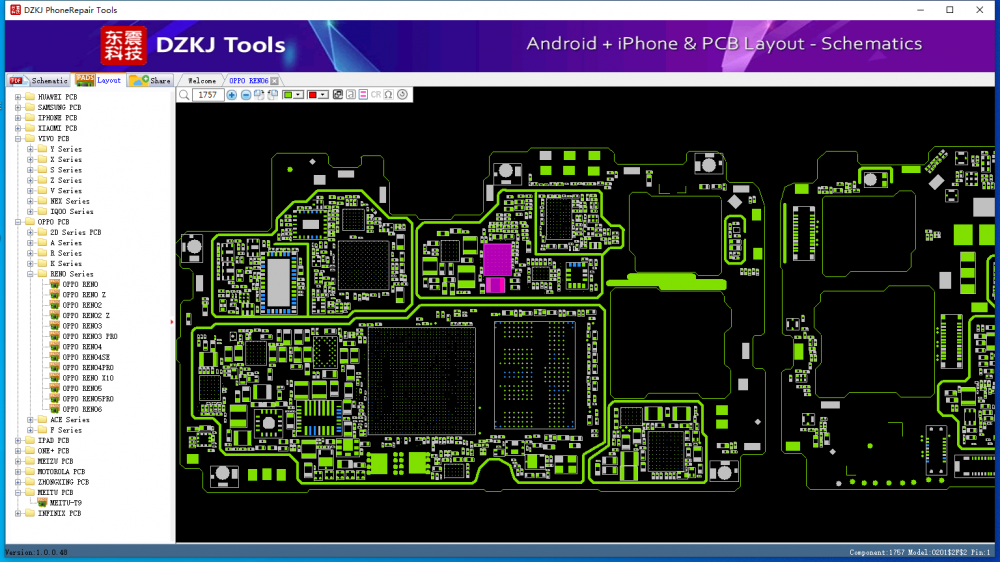
Task: Click the blue minus zoom-out icon
Action: pos(246,95)
